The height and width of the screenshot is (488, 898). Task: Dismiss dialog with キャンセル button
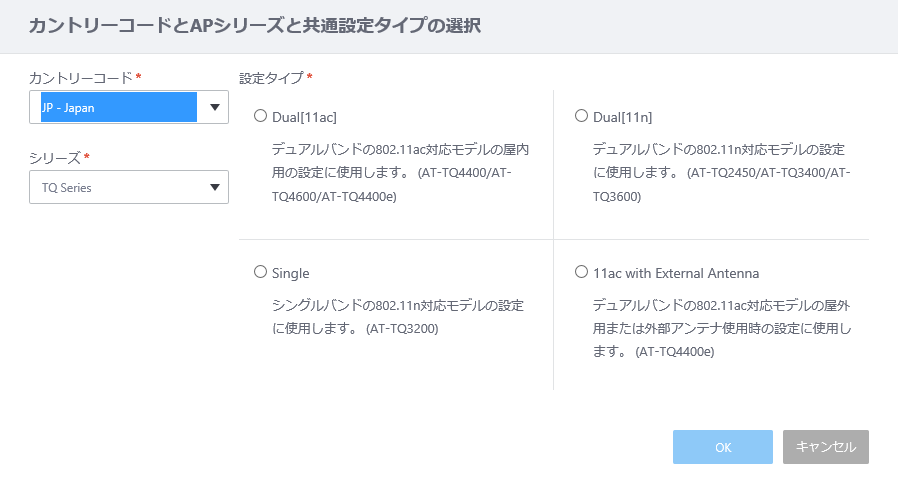coord(826,447)
